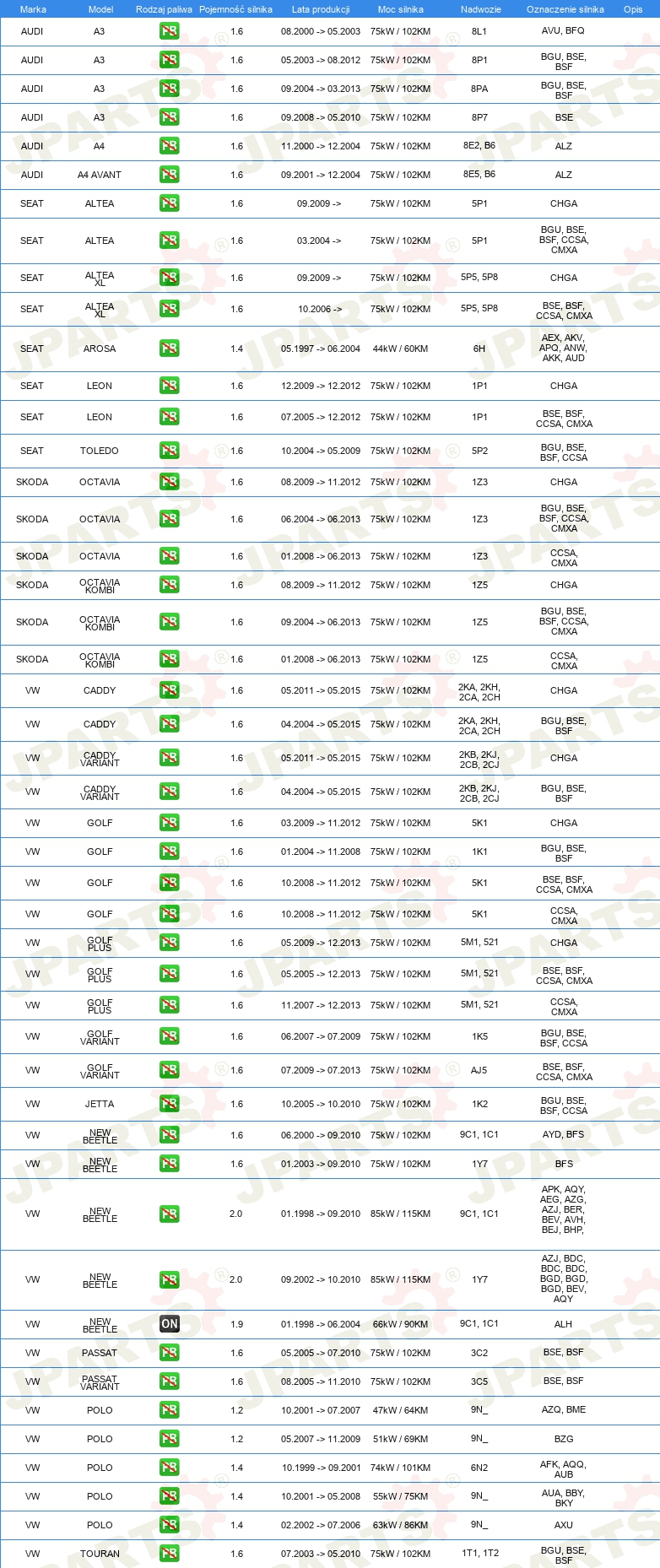Select the fuel icon in the AUDI A4 AVANT row
The image size is (660, 1568).
(169, 175)
